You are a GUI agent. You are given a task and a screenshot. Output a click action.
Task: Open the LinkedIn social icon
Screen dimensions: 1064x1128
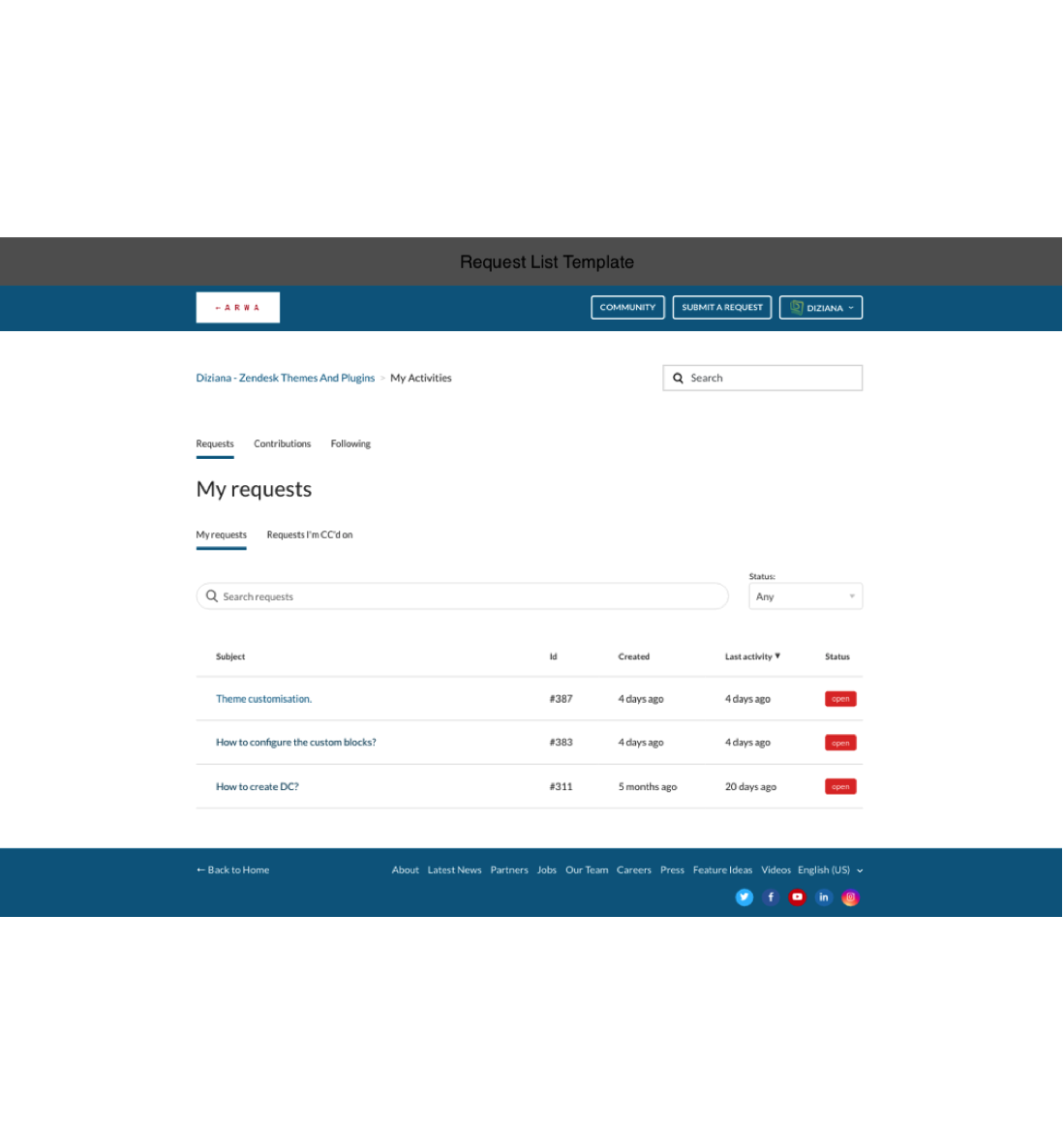[x=824, y=898]
